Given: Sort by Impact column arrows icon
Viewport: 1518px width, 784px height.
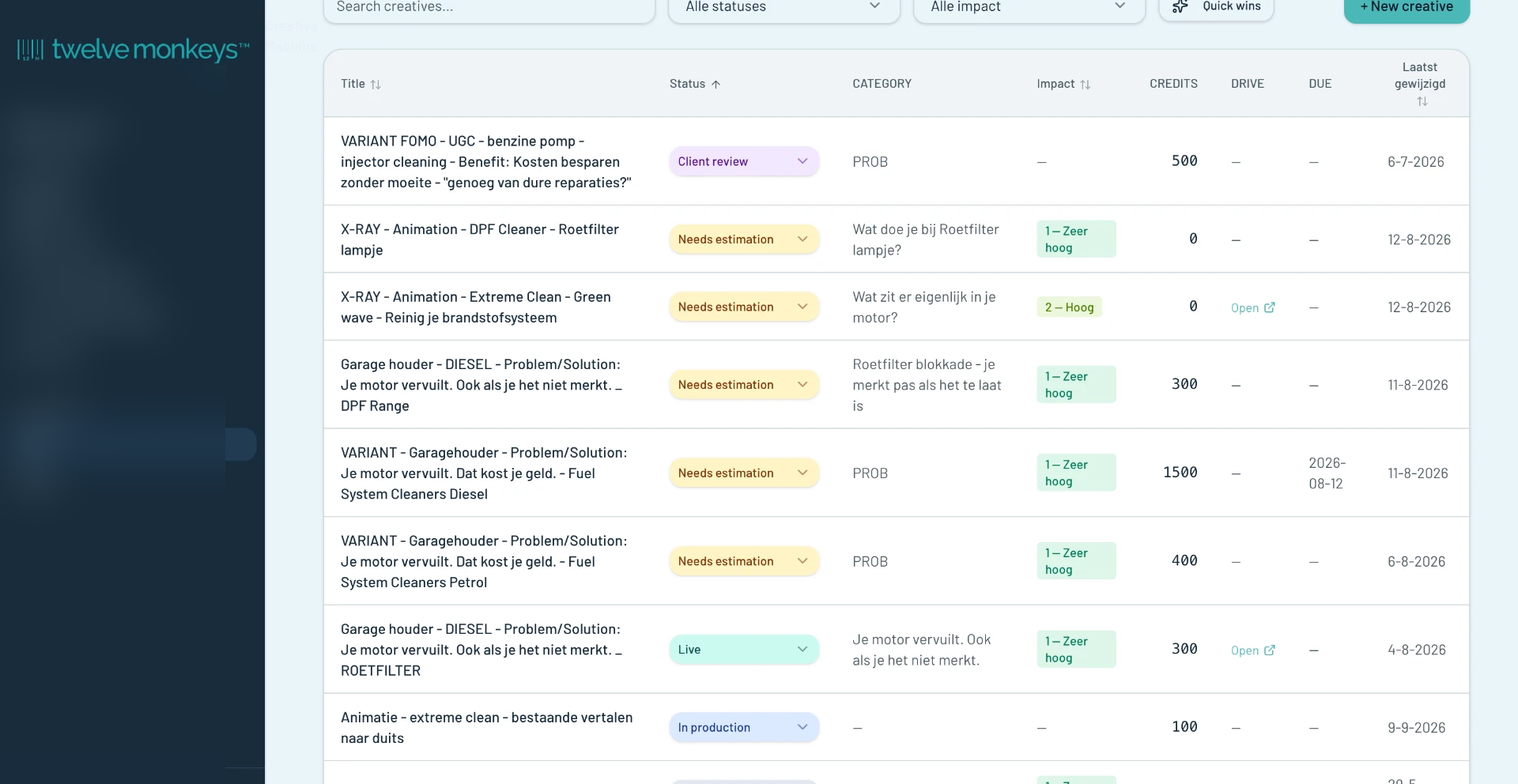Looking at the screenshot, I should click(1086, 85).
